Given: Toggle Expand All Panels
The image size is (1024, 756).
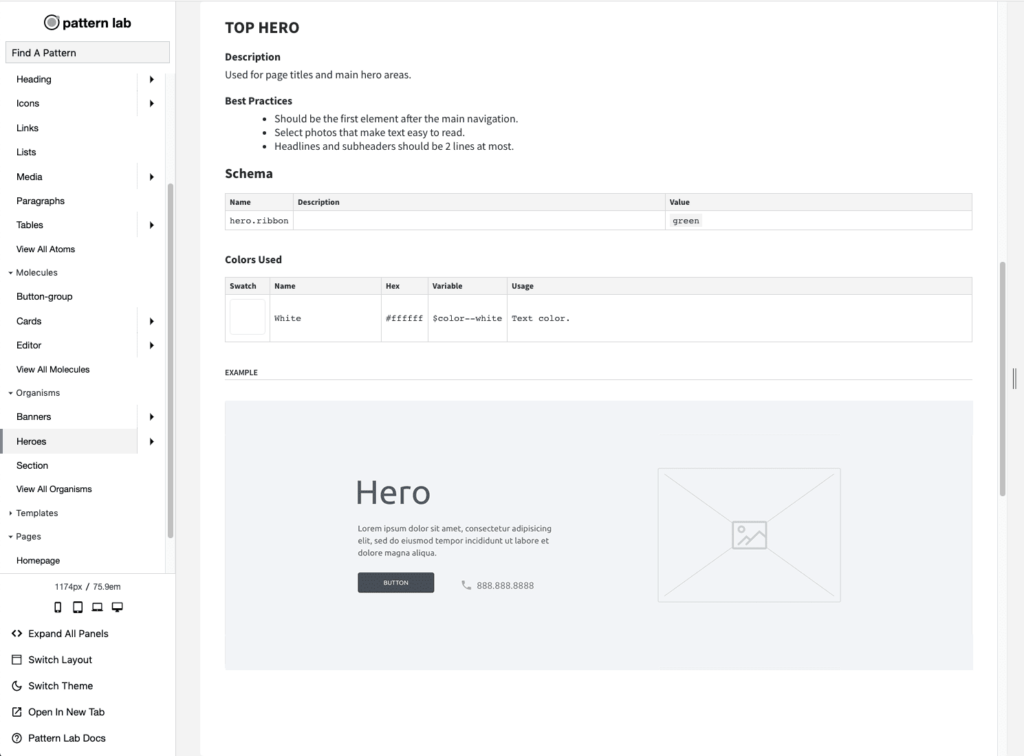Looking at the screenshot, I should (x=67, y=634).
